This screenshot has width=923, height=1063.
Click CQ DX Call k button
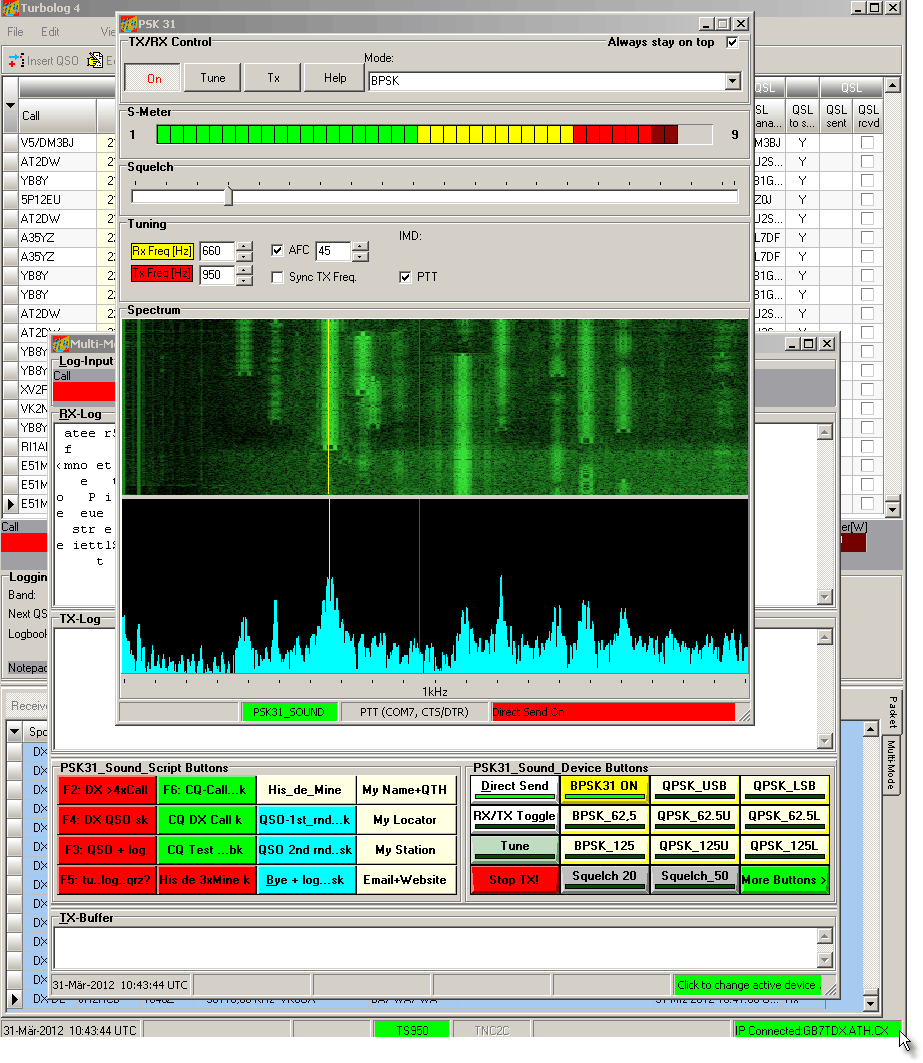point(206,820)
